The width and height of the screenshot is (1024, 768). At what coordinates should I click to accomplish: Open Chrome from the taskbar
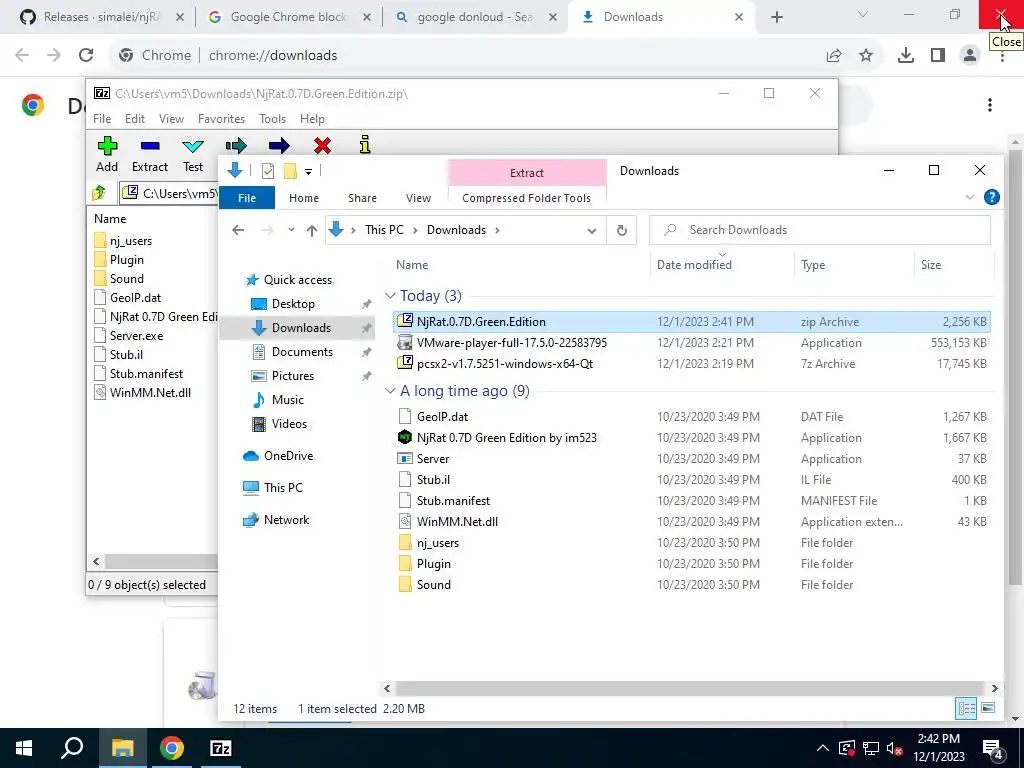pos(172,748)
